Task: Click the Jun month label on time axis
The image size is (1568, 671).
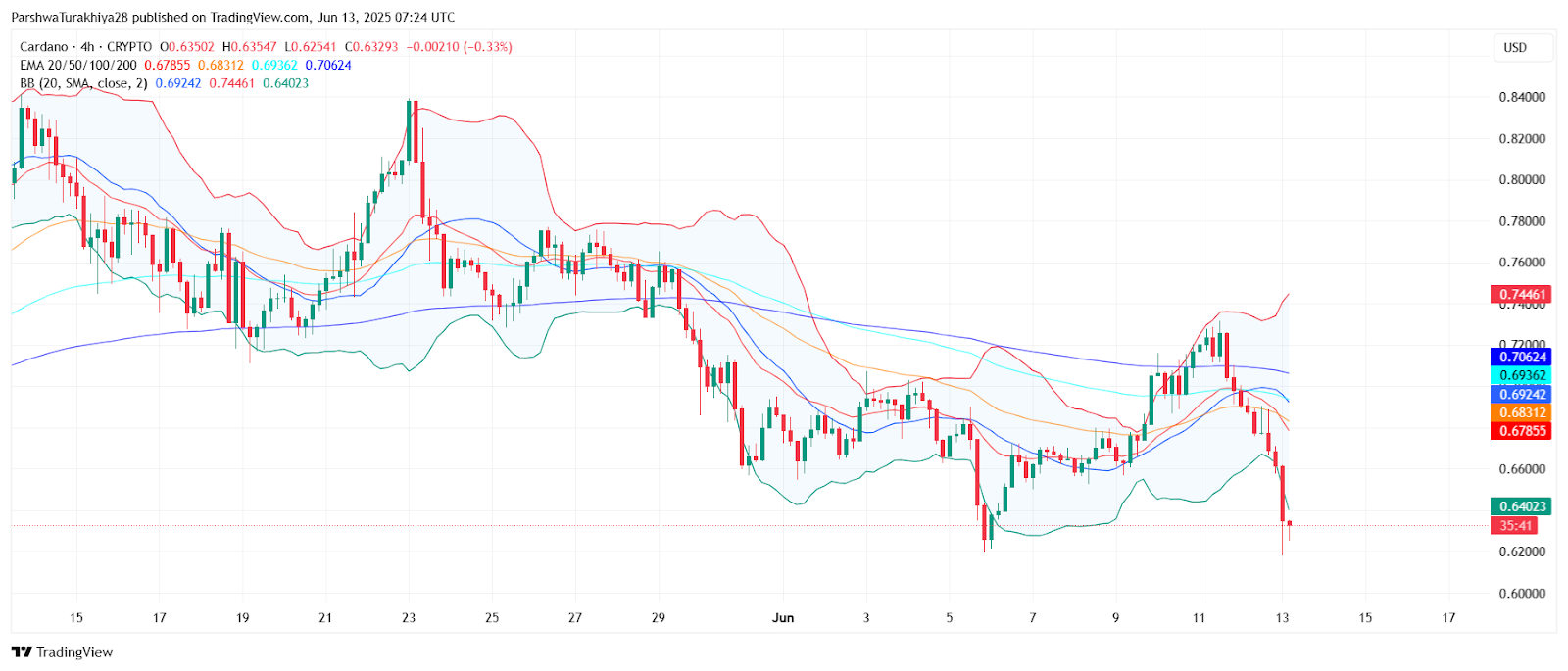Action: [x=783, y=618]
